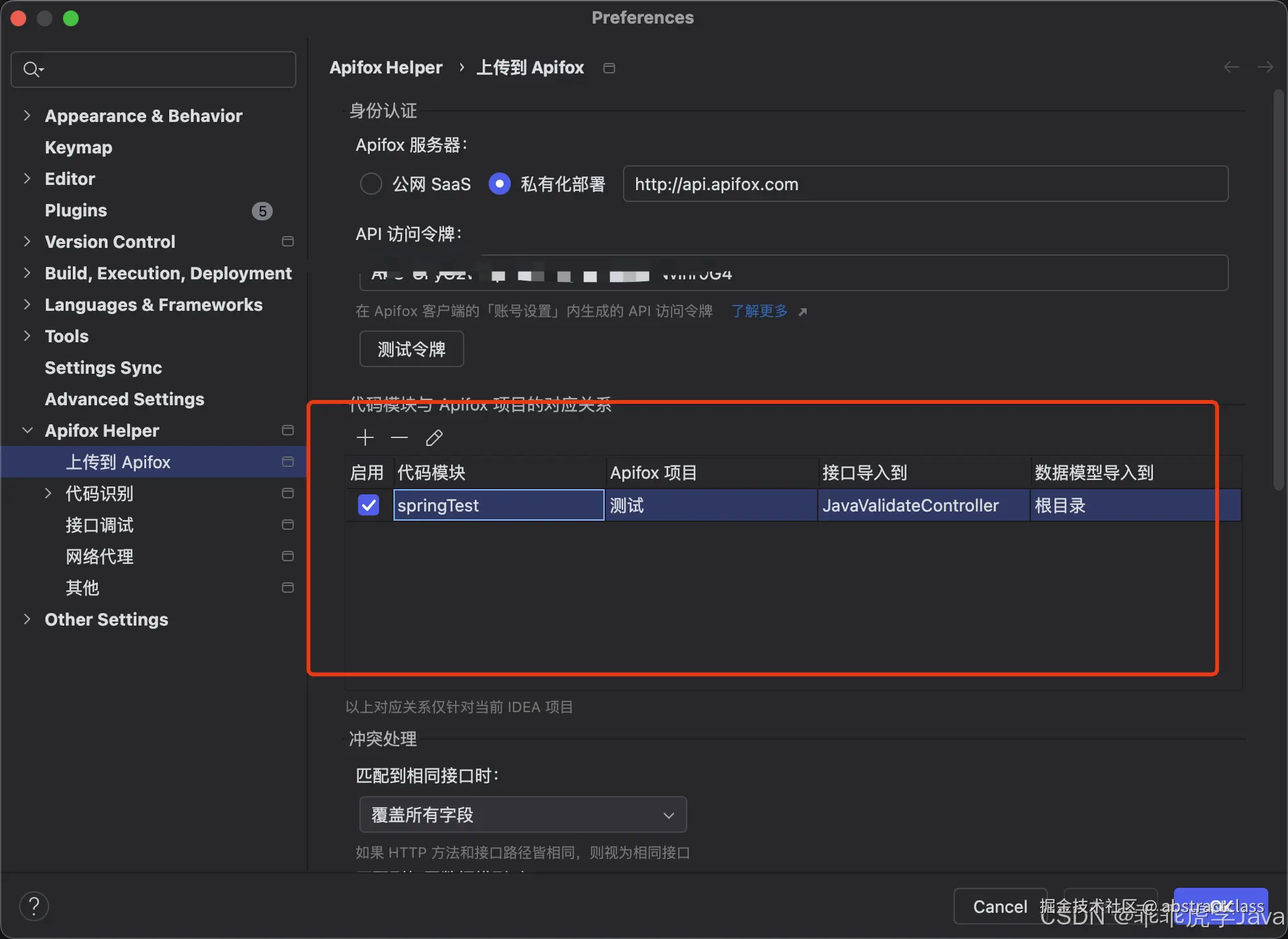Select the 私有化部署 server option
This screenshot has height=939, width=1288.
tap(499, 184)
